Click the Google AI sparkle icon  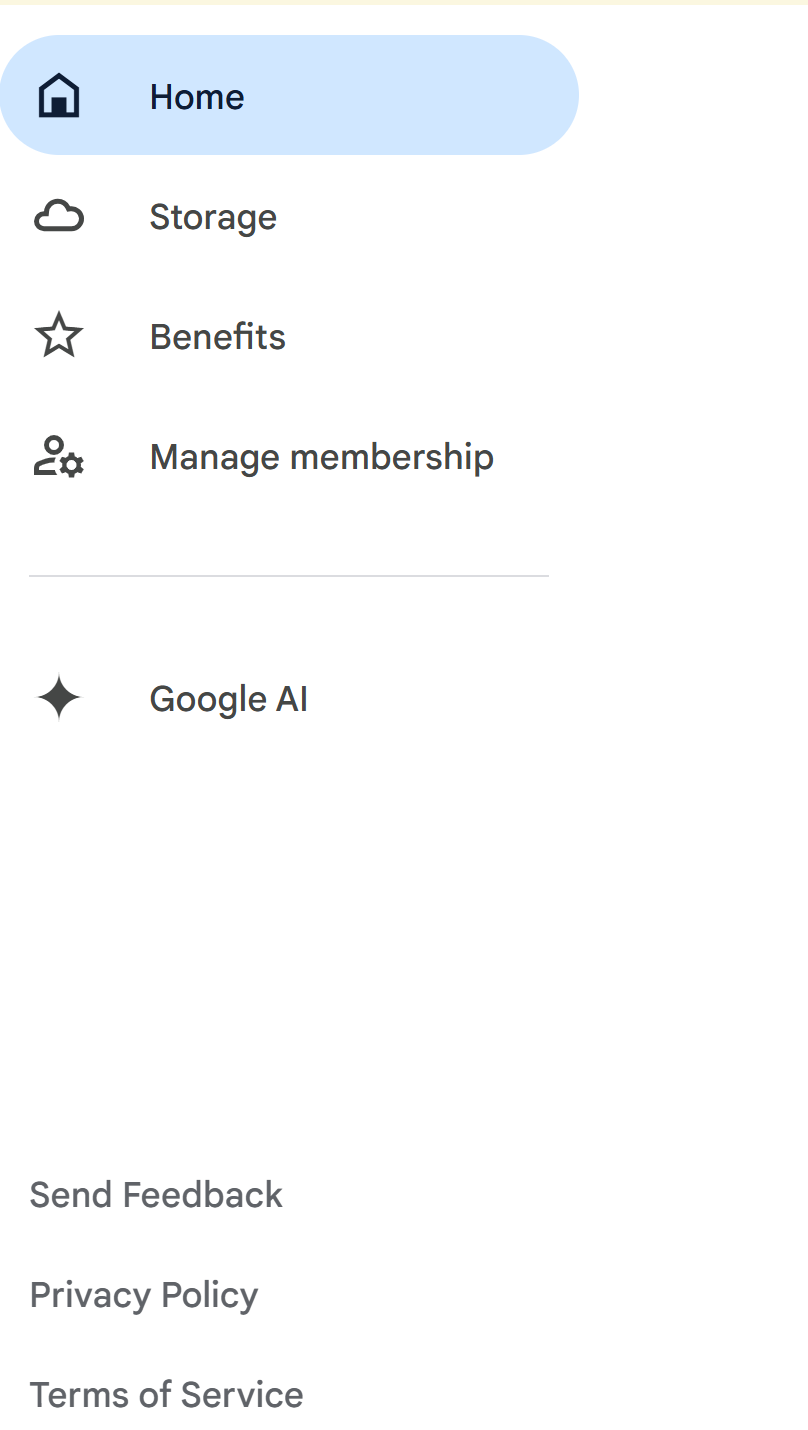(59, 698)
